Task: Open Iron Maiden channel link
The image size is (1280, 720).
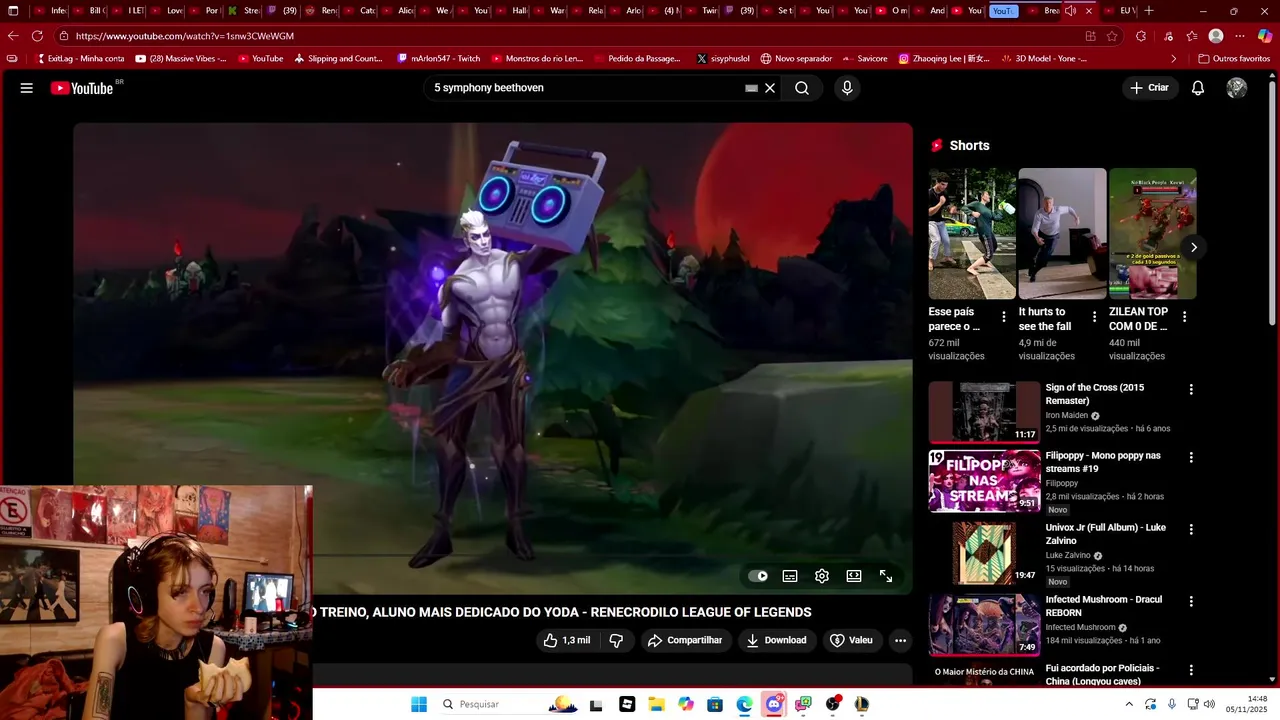Action: 1067,416
